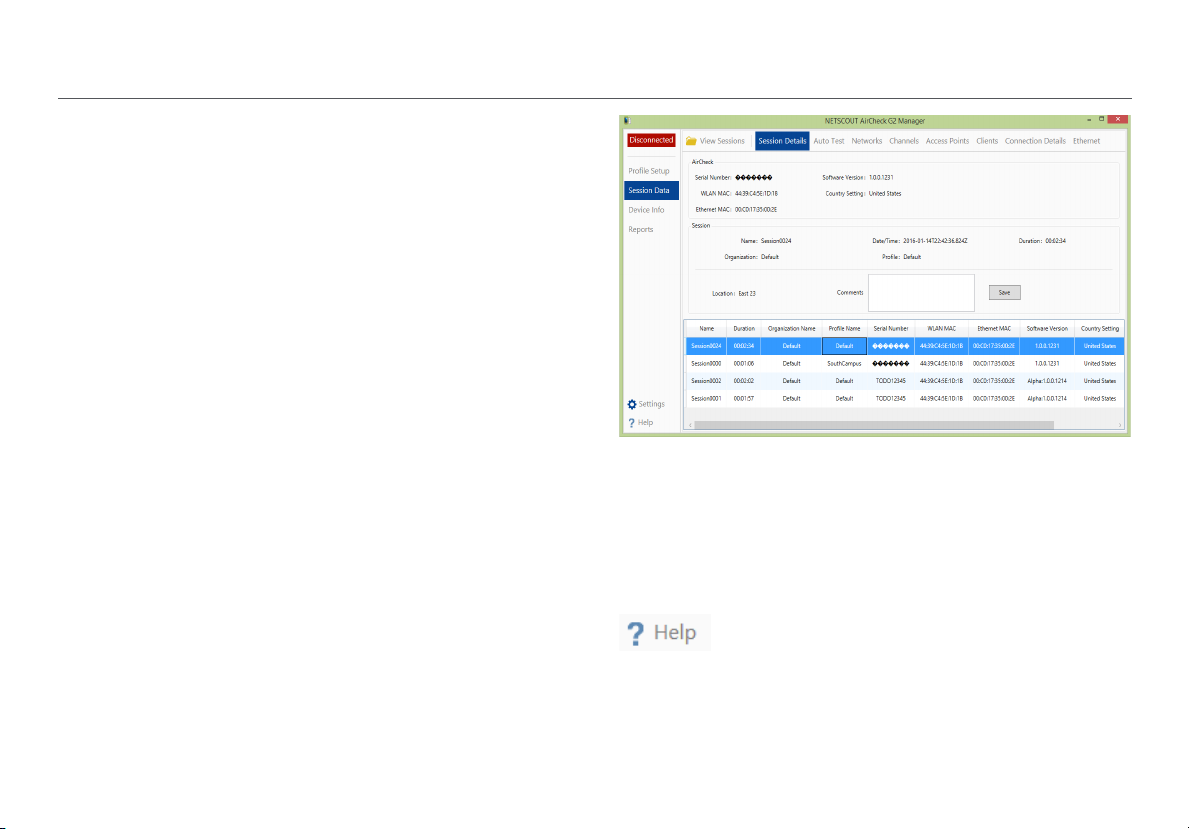The image size is (1189, 829).
Task: Go to the Access Points tab
Action: pyautogui.click(x=947, y=141)
